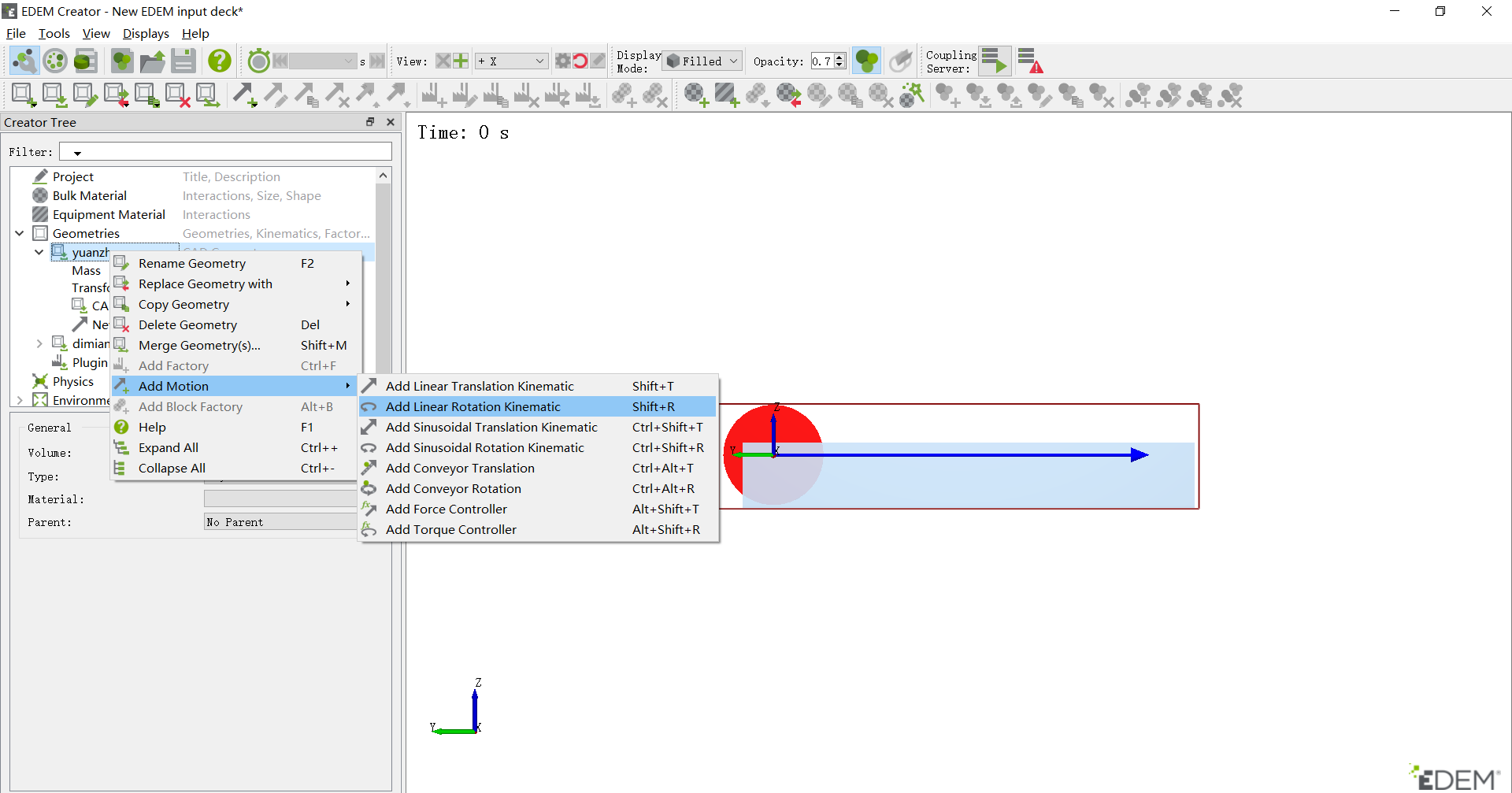Expand the Environment tree node
This screenshot has width=1512, height=793.
[x=20, y=400]
